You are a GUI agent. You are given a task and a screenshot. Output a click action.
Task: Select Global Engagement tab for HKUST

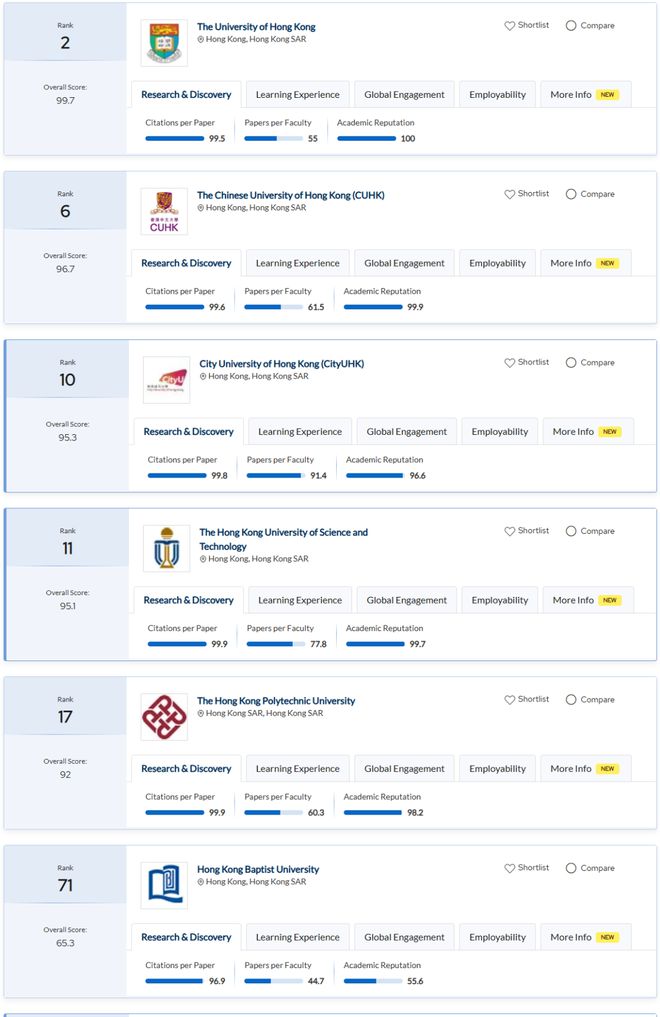pyautogui.click(x=407, y=601)
